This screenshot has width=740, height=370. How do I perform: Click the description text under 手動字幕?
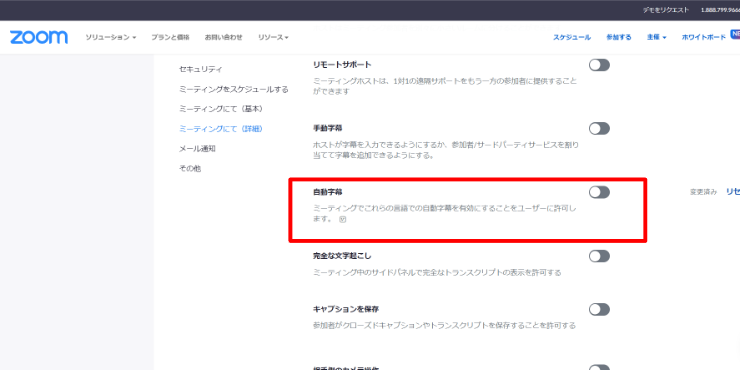[x=446, y=150]
